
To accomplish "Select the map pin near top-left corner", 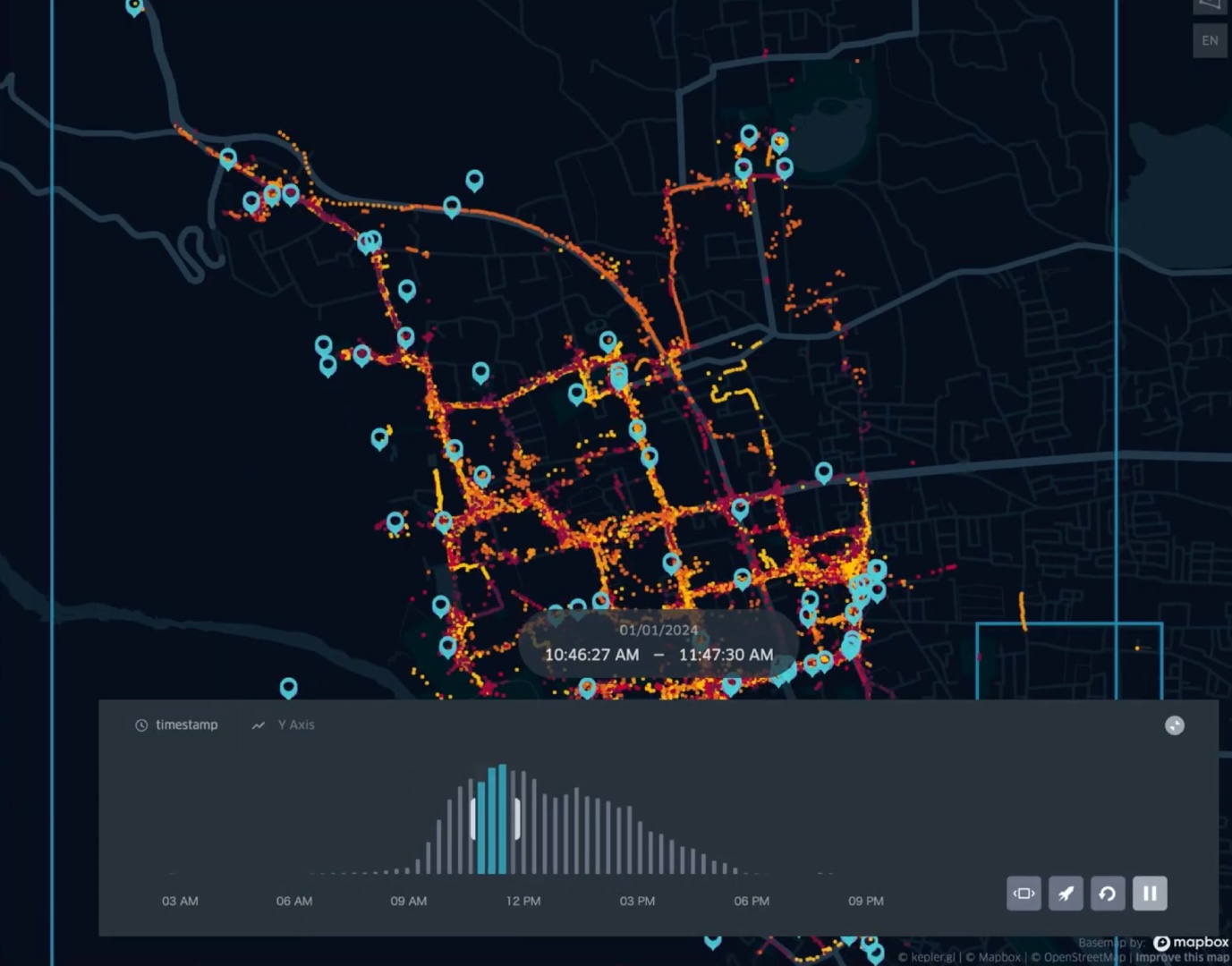I will pos(134,6).
